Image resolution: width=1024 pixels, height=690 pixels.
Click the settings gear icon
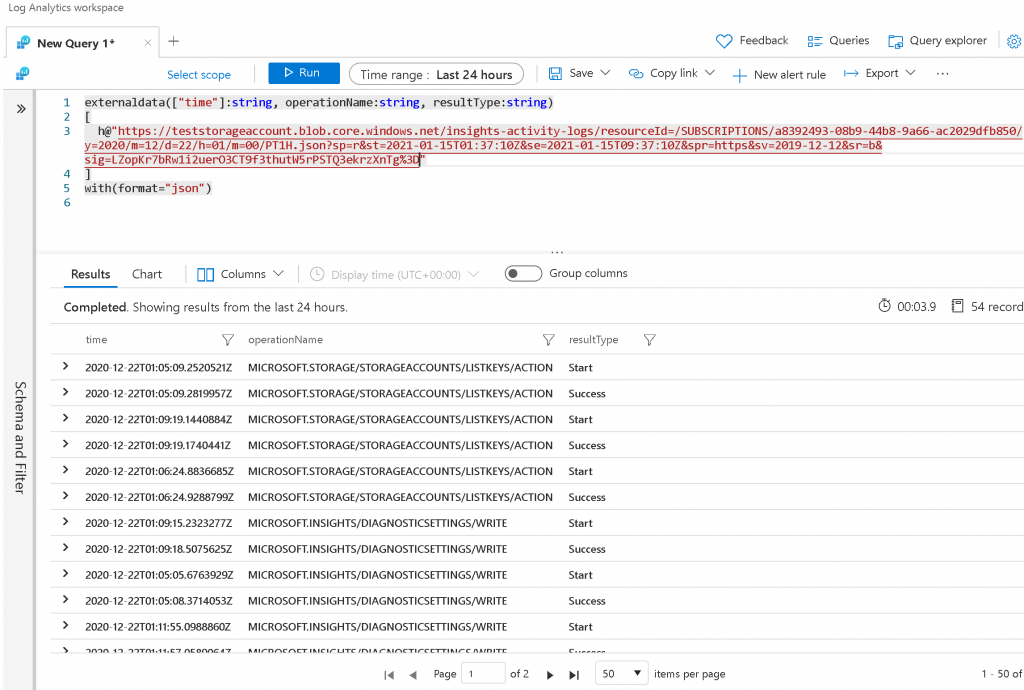(1013, 41)
